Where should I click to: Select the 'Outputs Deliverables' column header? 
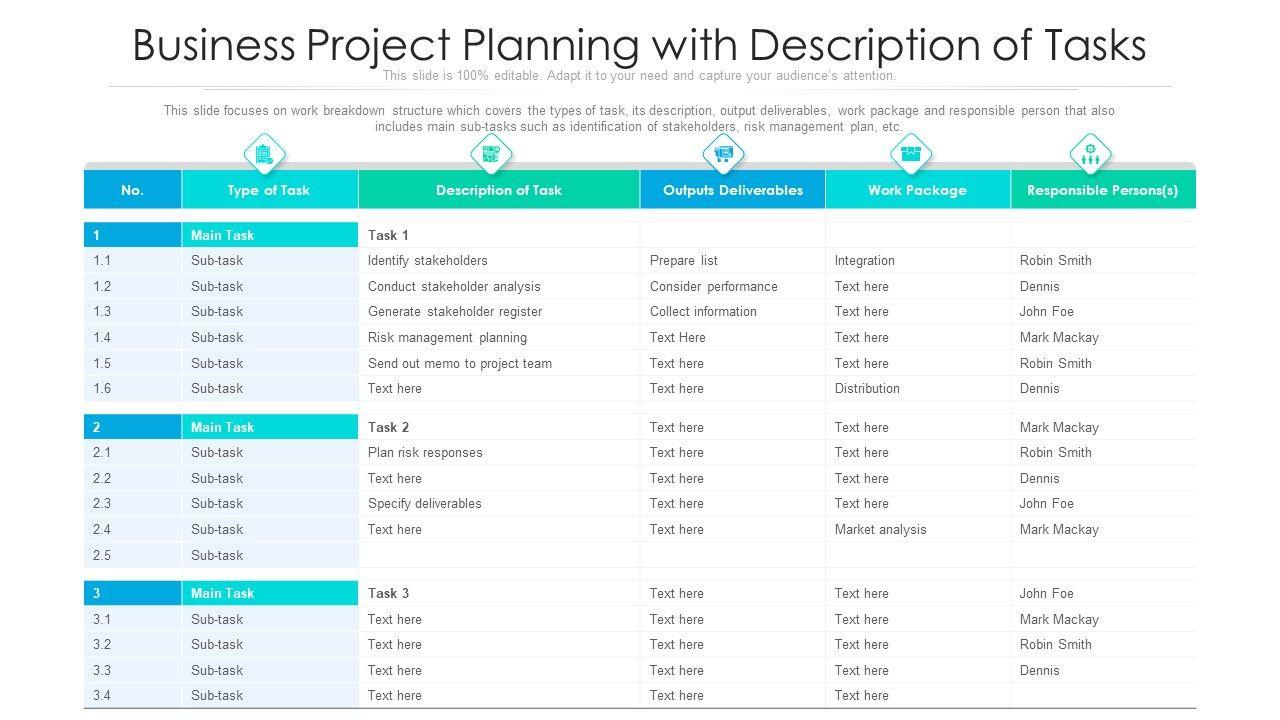point(733,190)
